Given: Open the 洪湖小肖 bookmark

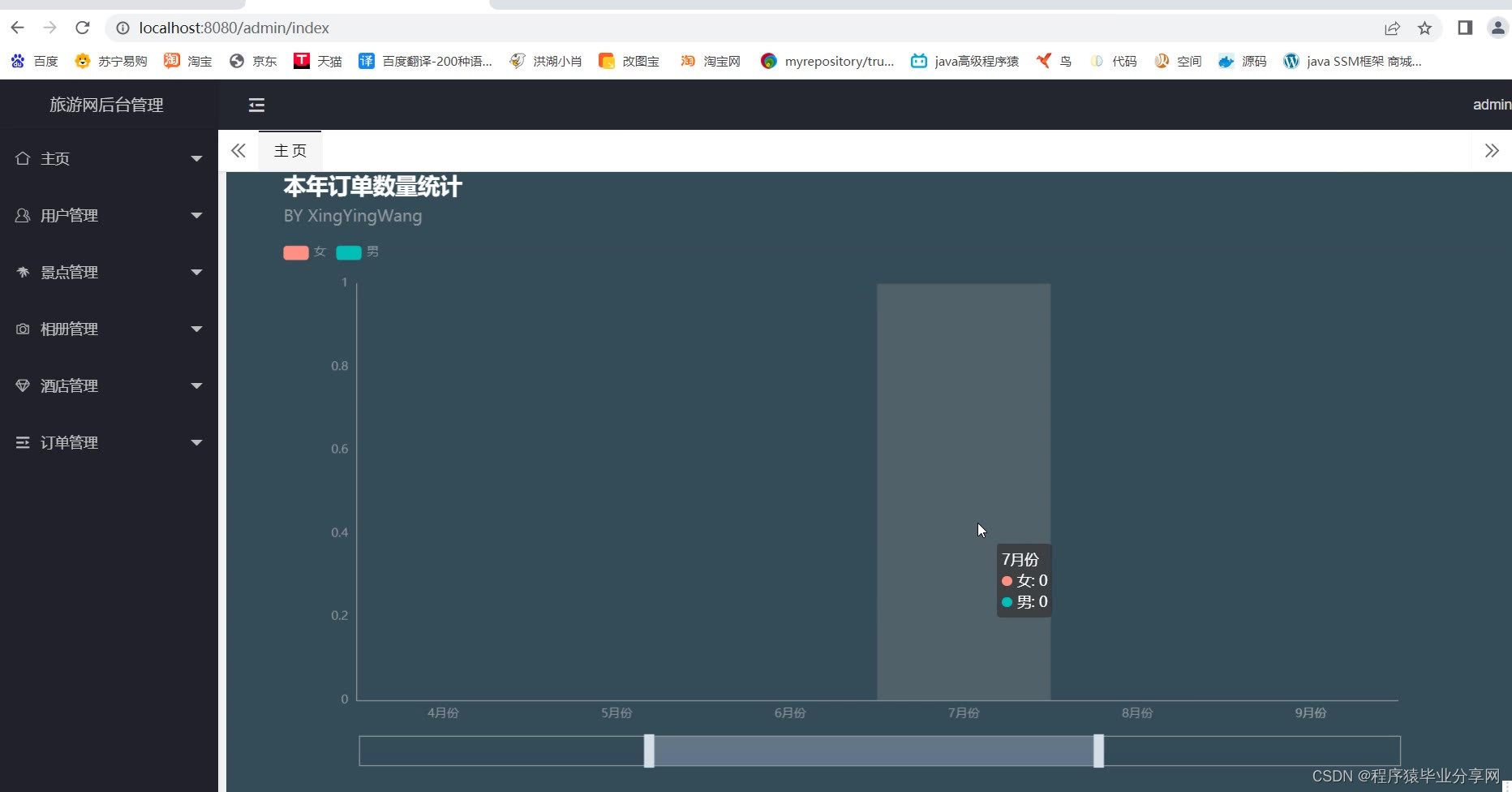Looking at the screenshot, I should 546,61.
